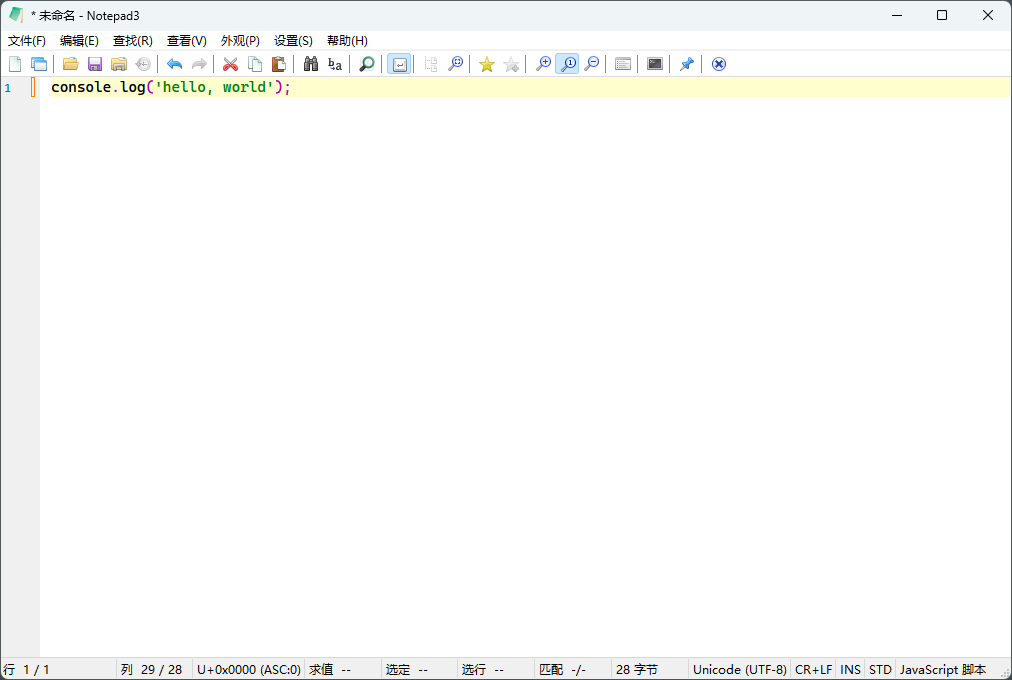The height and width of the screenshot is (680, 1012).
Task: Open the 查找(R) menu
Action: pos(132,41)
